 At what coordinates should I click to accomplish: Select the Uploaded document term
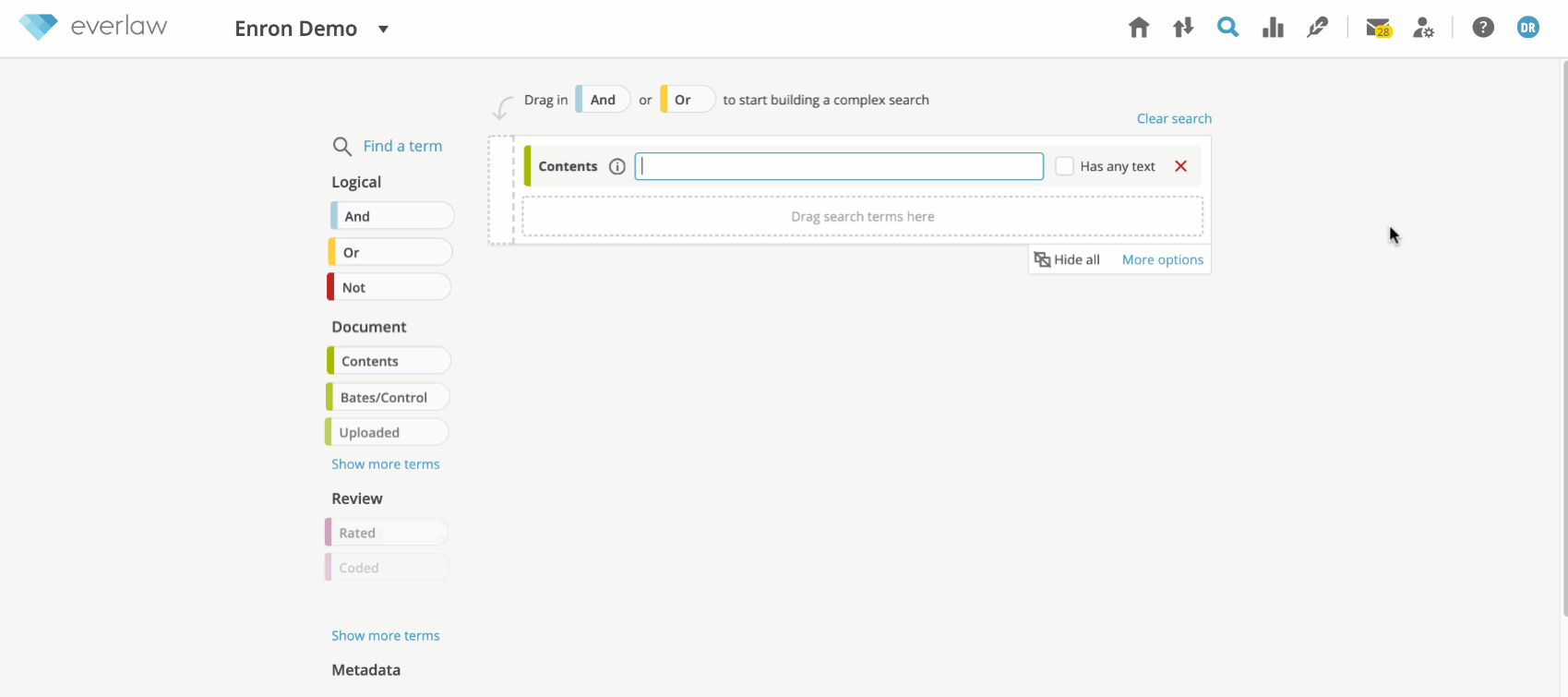[x=387, y=432]
